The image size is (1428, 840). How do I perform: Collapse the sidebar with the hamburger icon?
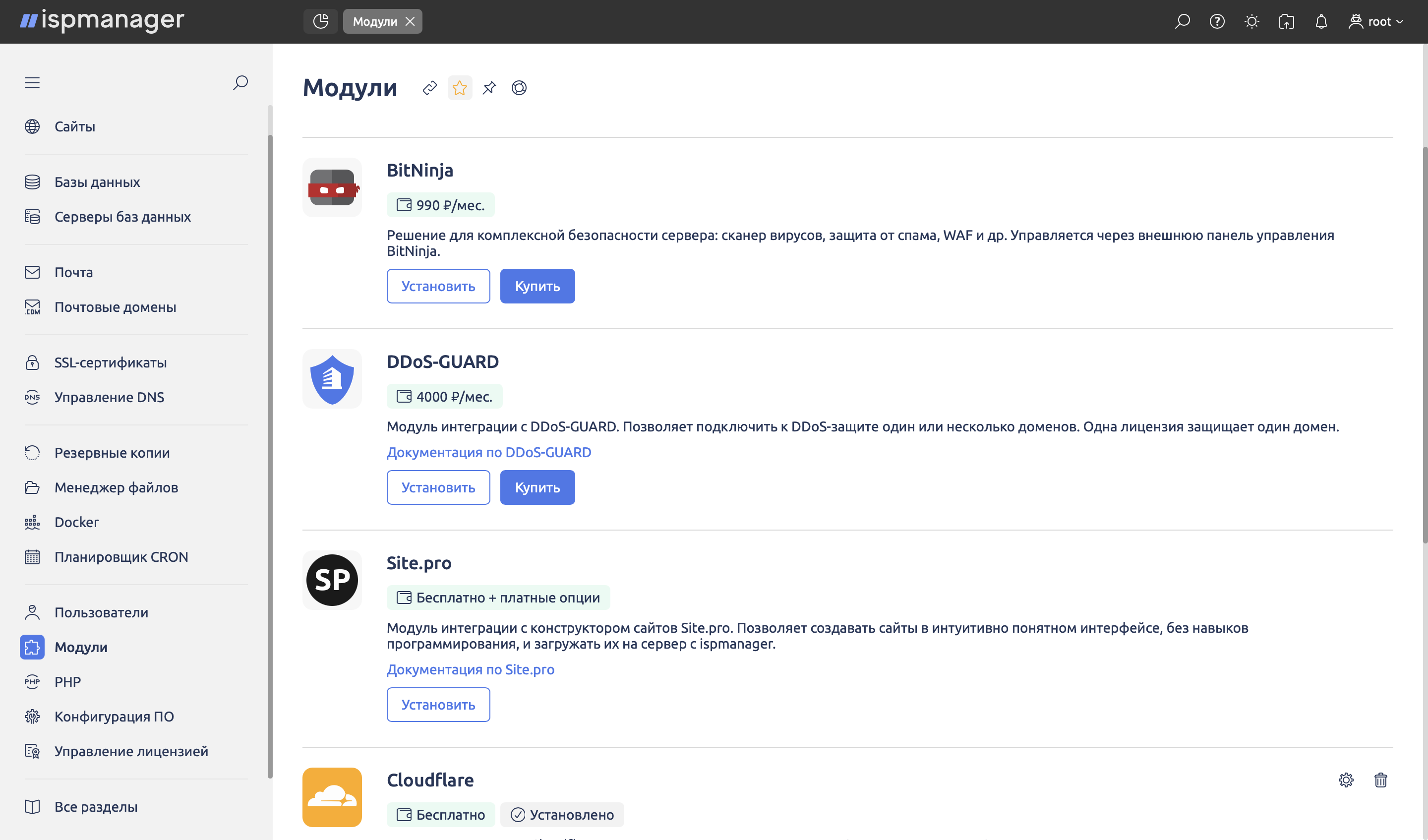[x=32, y=83]
